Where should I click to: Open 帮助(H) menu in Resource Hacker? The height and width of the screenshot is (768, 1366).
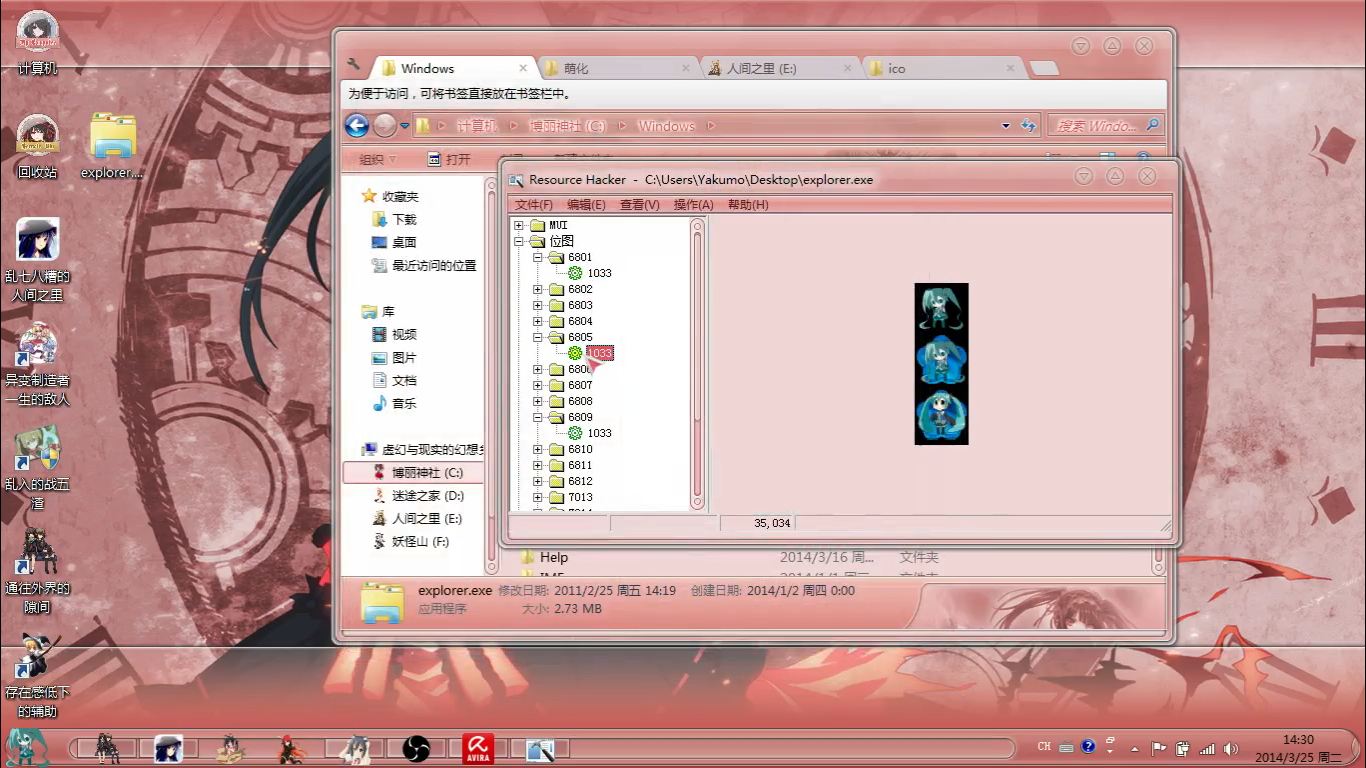pos(748,205)
